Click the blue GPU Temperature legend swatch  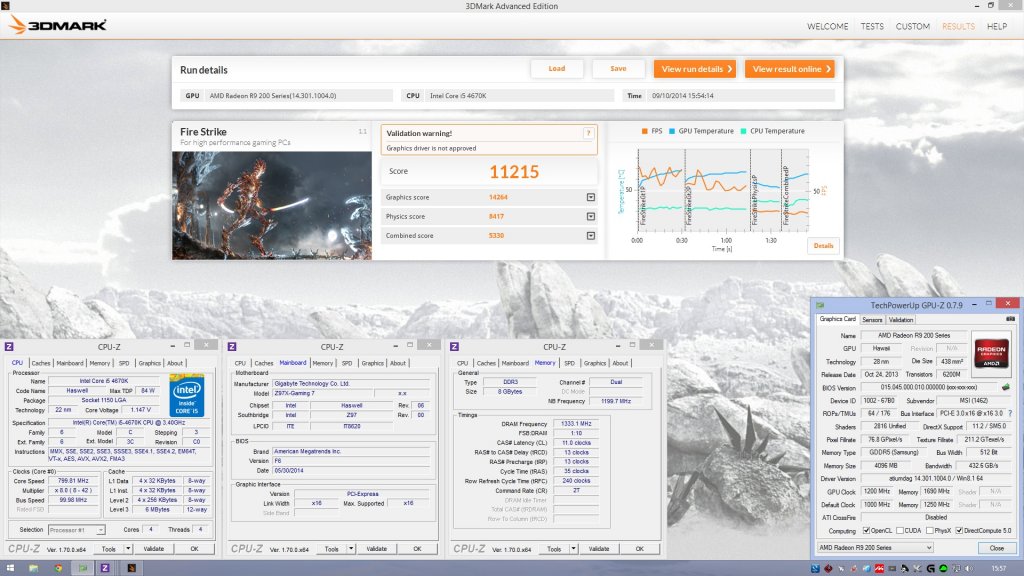click(x=671, y=131)
